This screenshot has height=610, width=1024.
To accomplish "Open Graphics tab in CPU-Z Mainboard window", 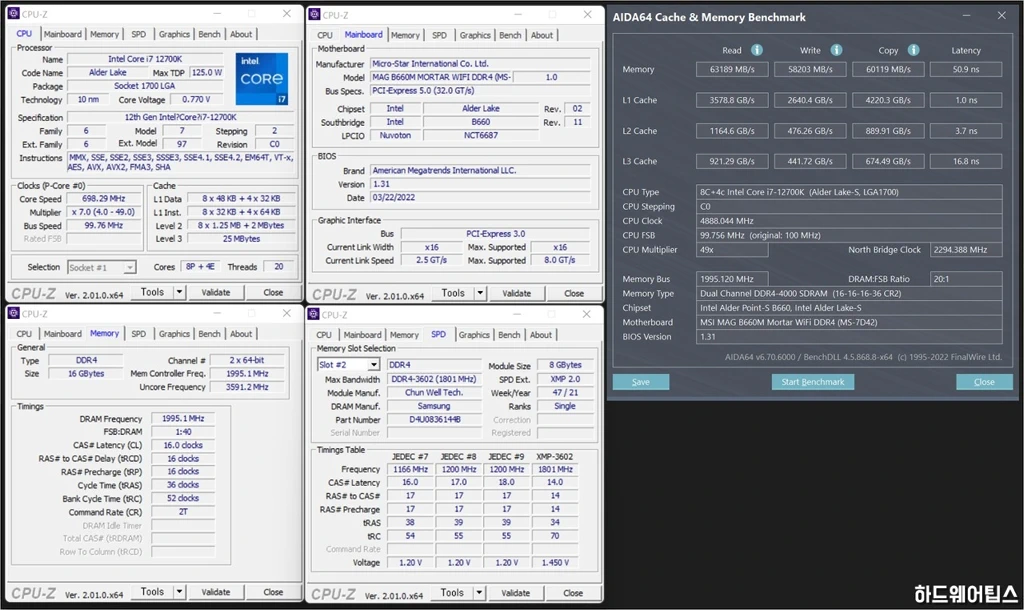I will [x=475, y=35].
